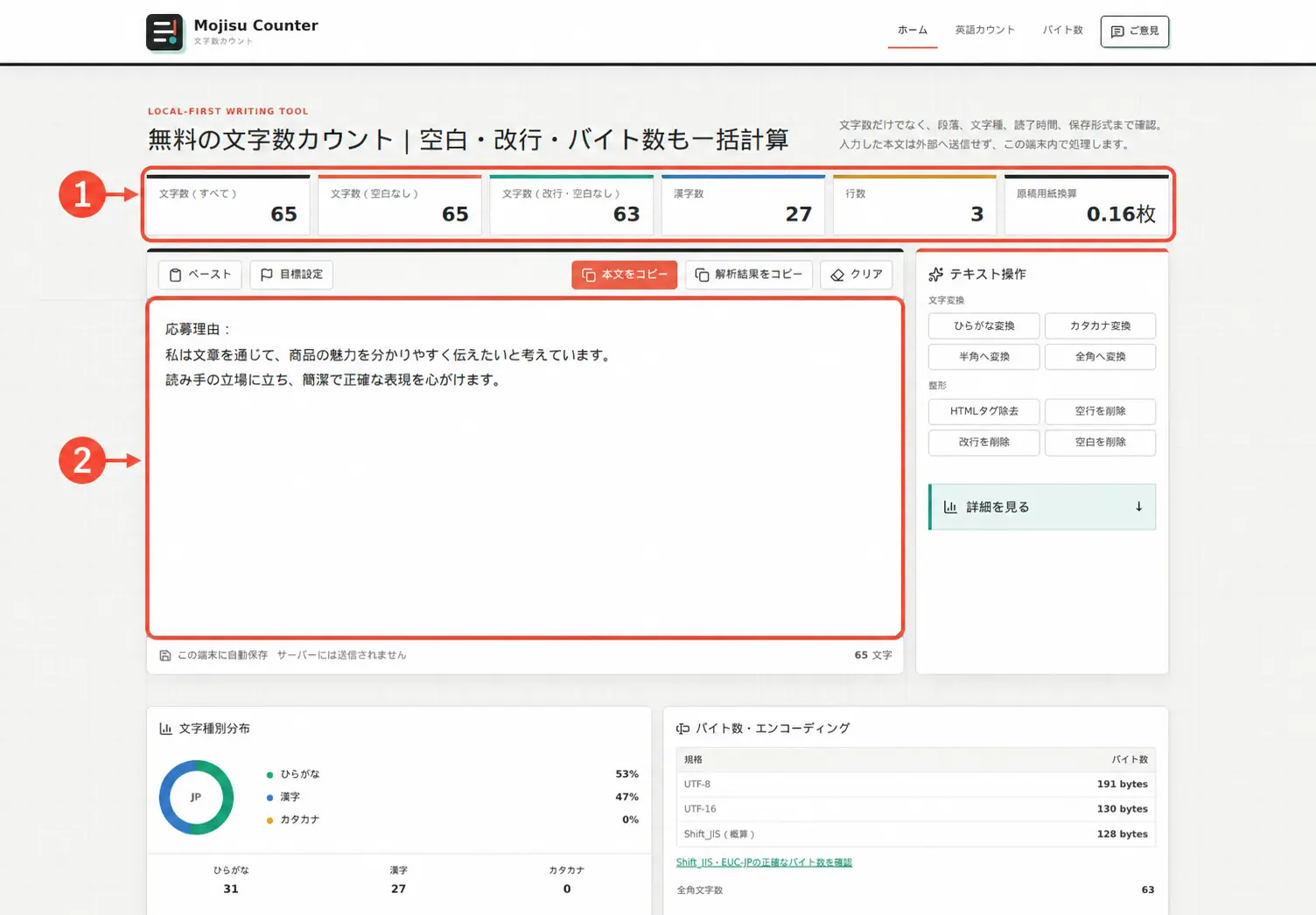
Task: Click the 文字種別分布 chart icon
Action: [x=165, y=729]
